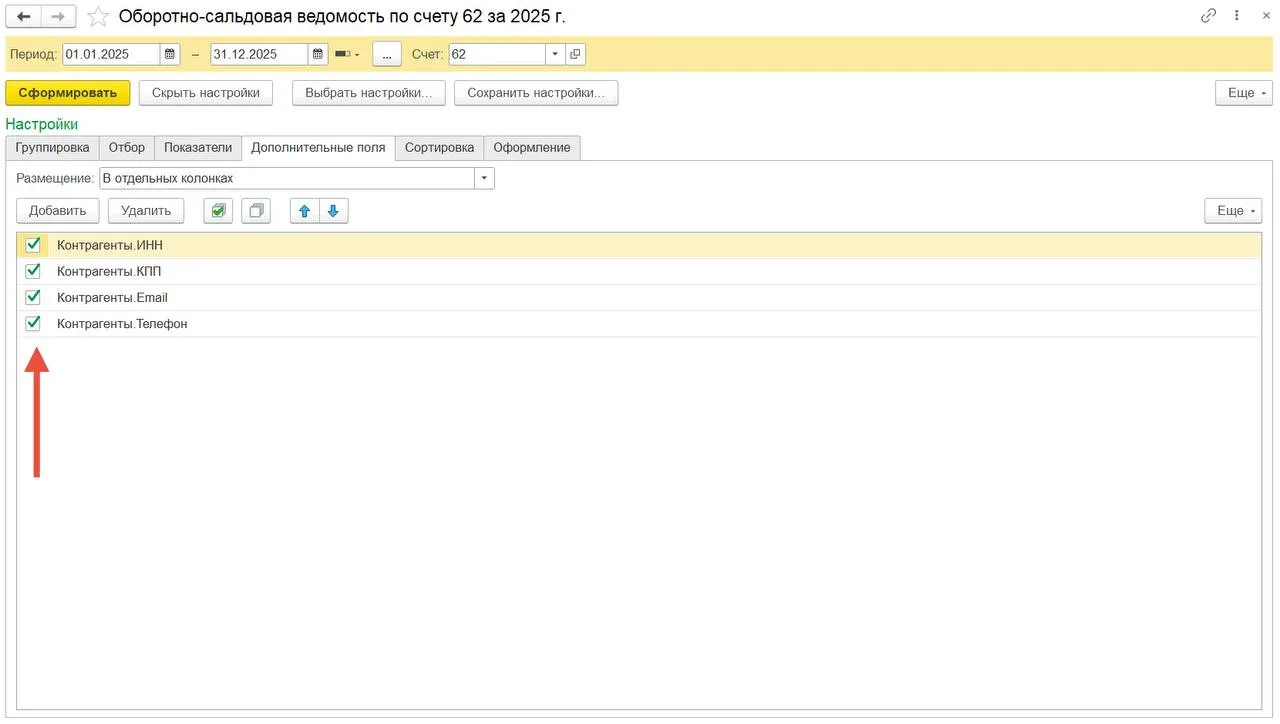Go forward with the right arrow button
This screenshot has width=1280, height=724.
click(x=57, y=16)
